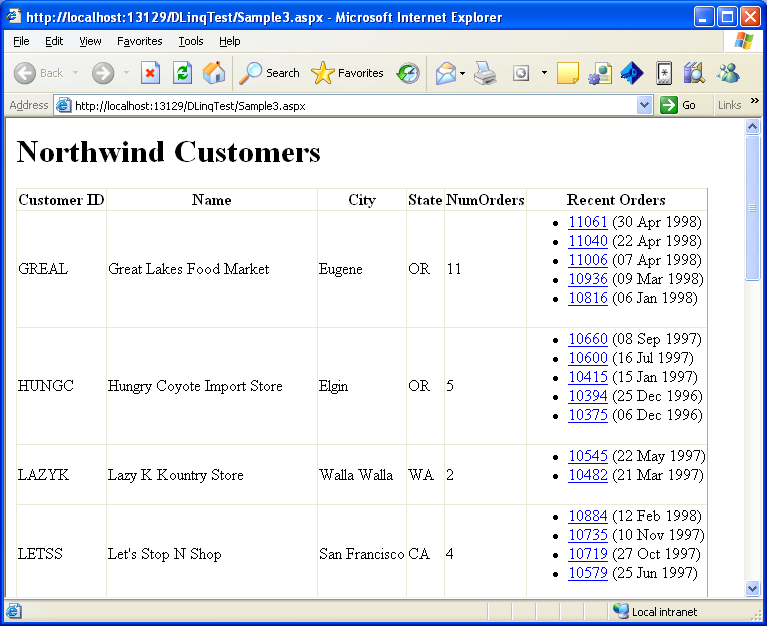Stop page loading with red X icon
This screenshot has height=626, width=767.
[x=150, y=73]
